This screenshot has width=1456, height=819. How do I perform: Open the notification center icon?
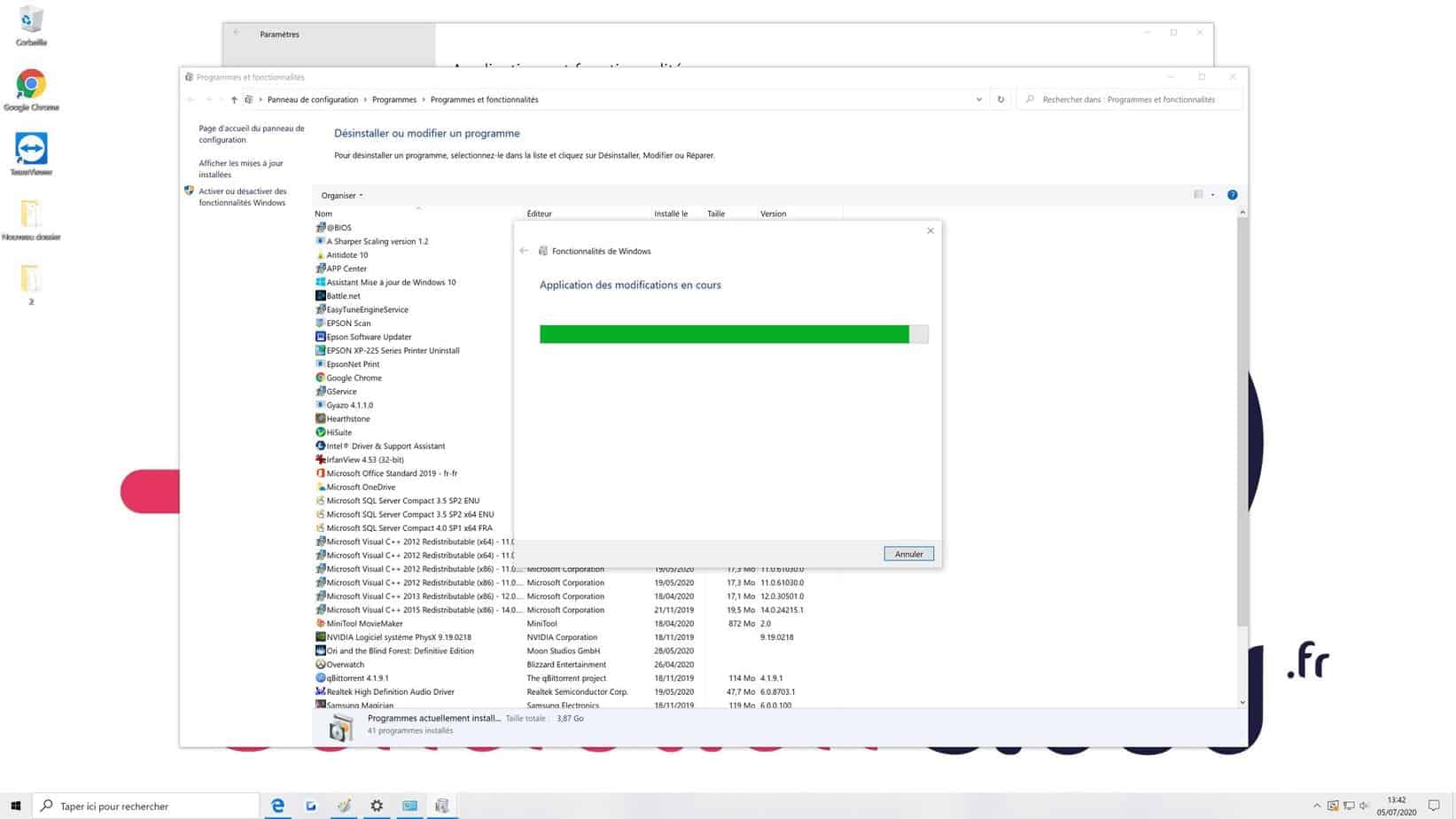coord(1433,806)
